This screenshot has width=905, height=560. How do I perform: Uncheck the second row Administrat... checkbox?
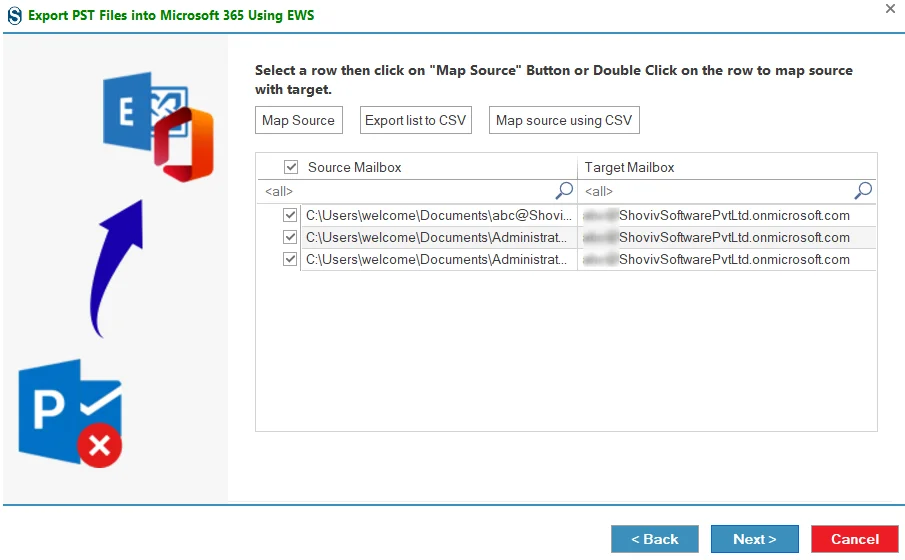pos(290,237)
